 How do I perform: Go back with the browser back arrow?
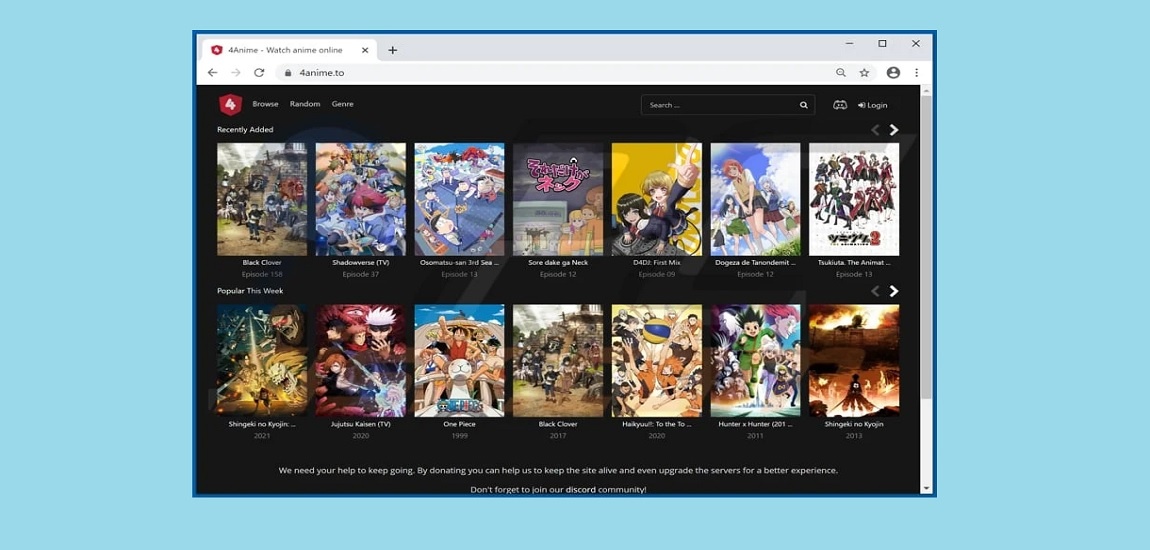[212, 73]
